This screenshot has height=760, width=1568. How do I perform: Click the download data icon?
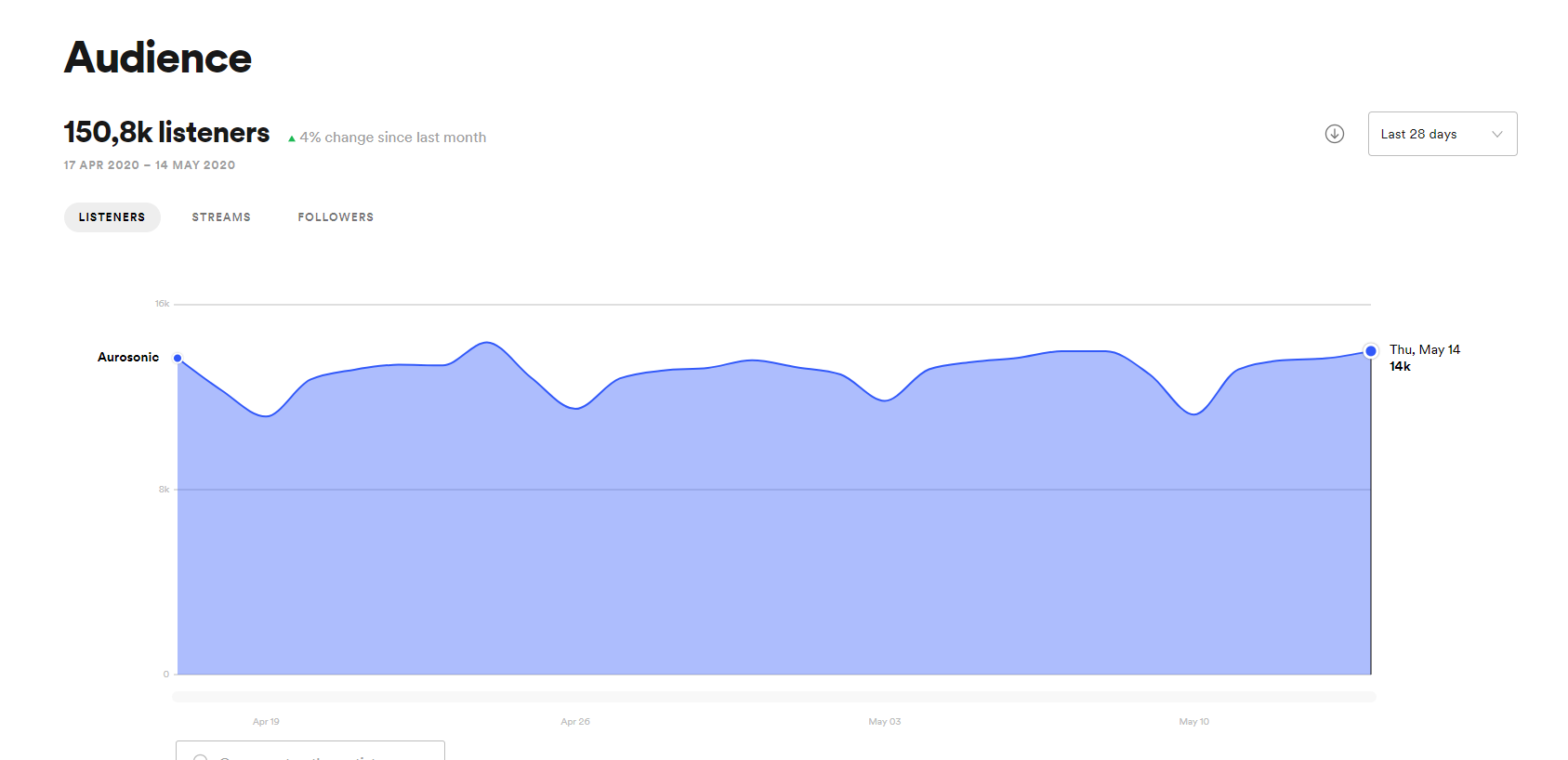click(x=1334, y=134)
